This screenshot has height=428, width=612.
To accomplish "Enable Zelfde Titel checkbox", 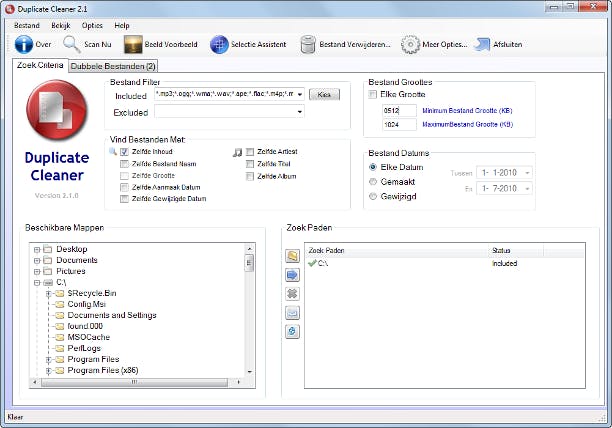I will [250, 164].
